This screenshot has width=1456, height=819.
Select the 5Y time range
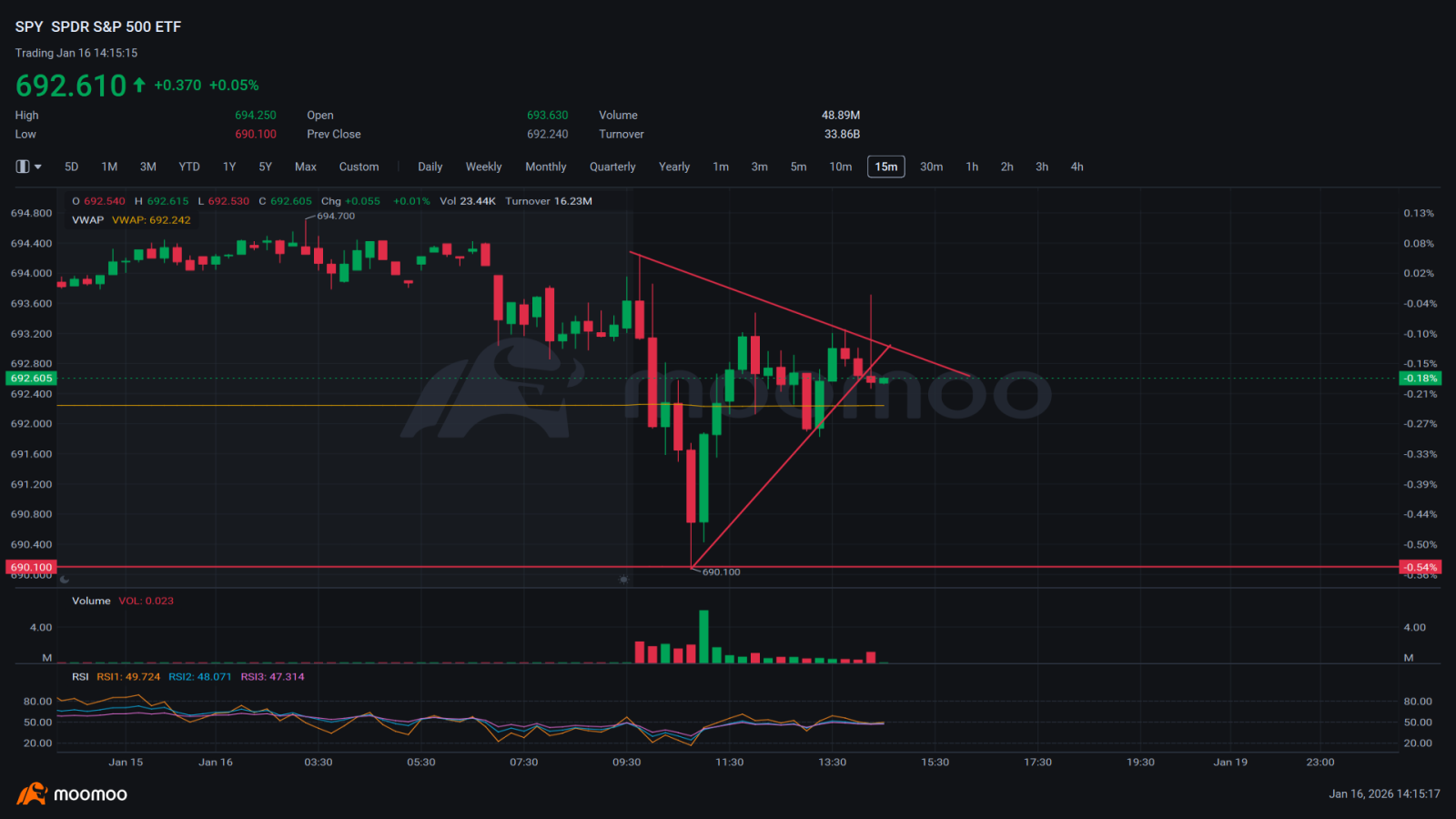pos(266,167)
